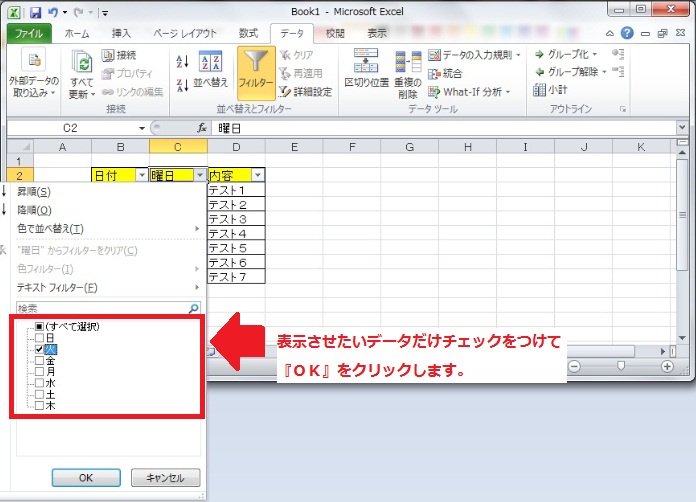Switch to the 数式 tab
Image resolution: width=696 pixels, height=502 pixels.
249,33
